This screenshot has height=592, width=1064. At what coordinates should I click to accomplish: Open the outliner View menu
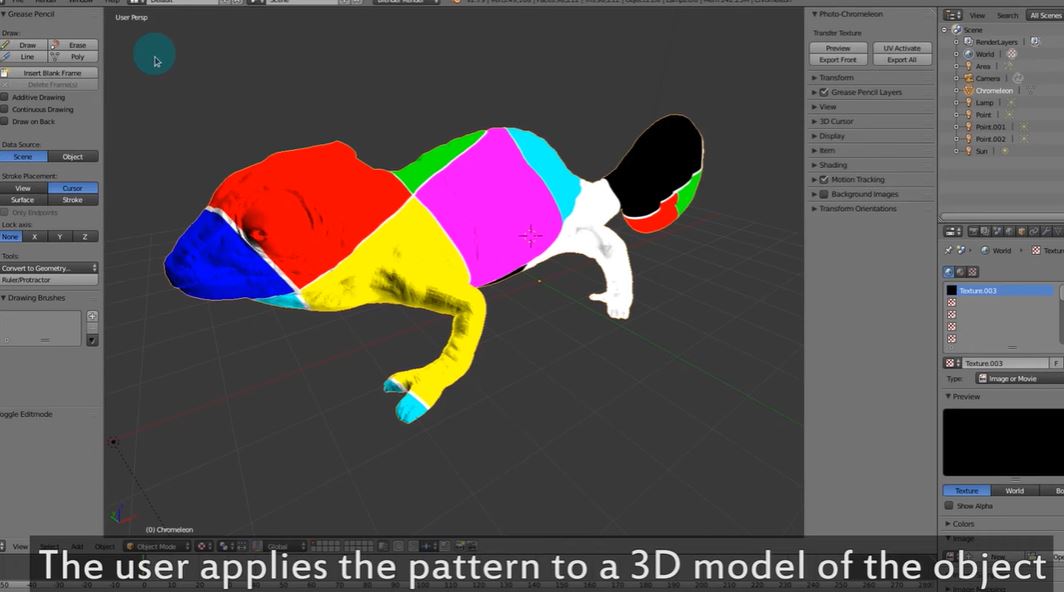977,15
